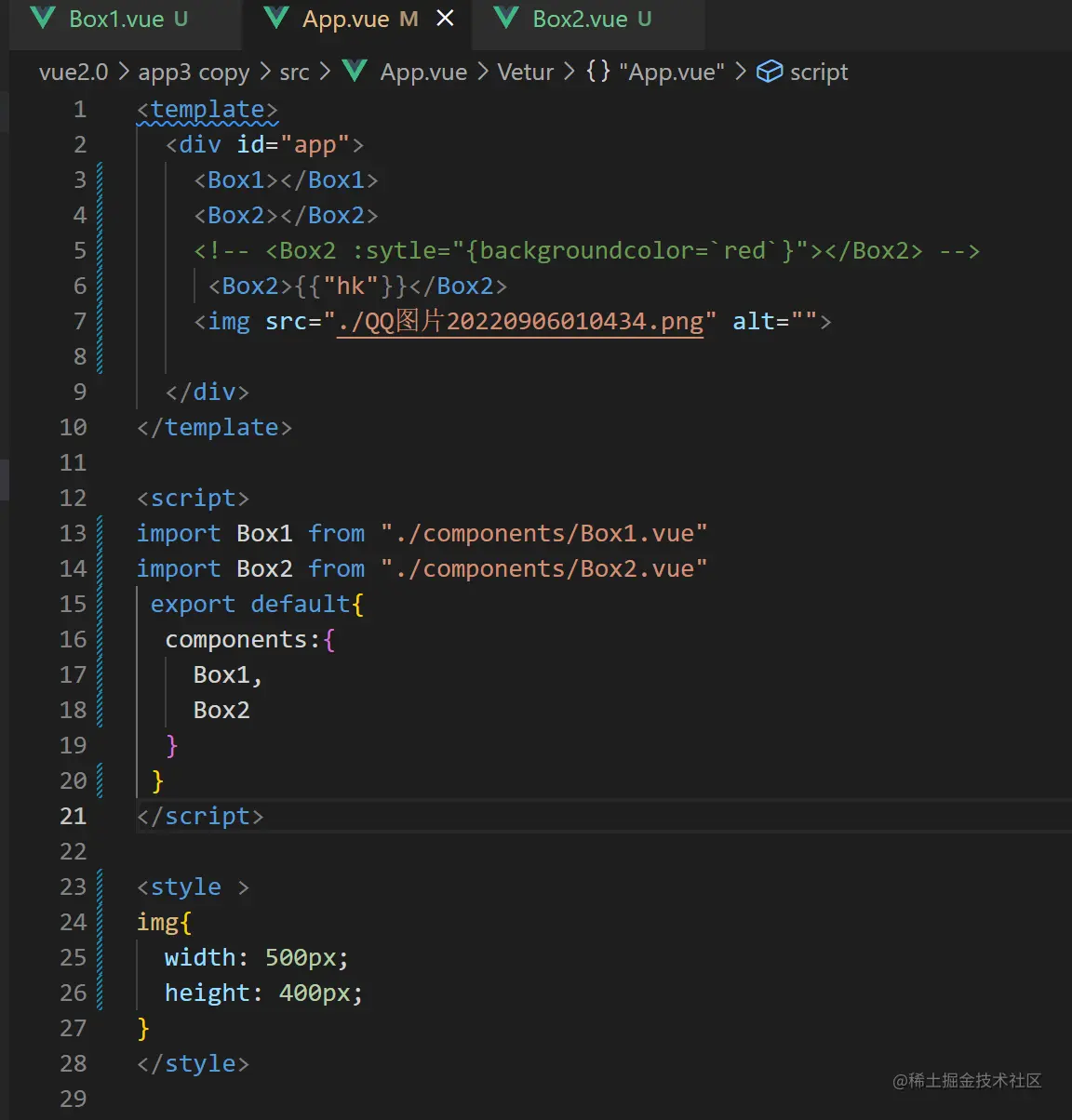
Task: Click the Box2 tag on line 4
Action: click(x=286, y=216)
